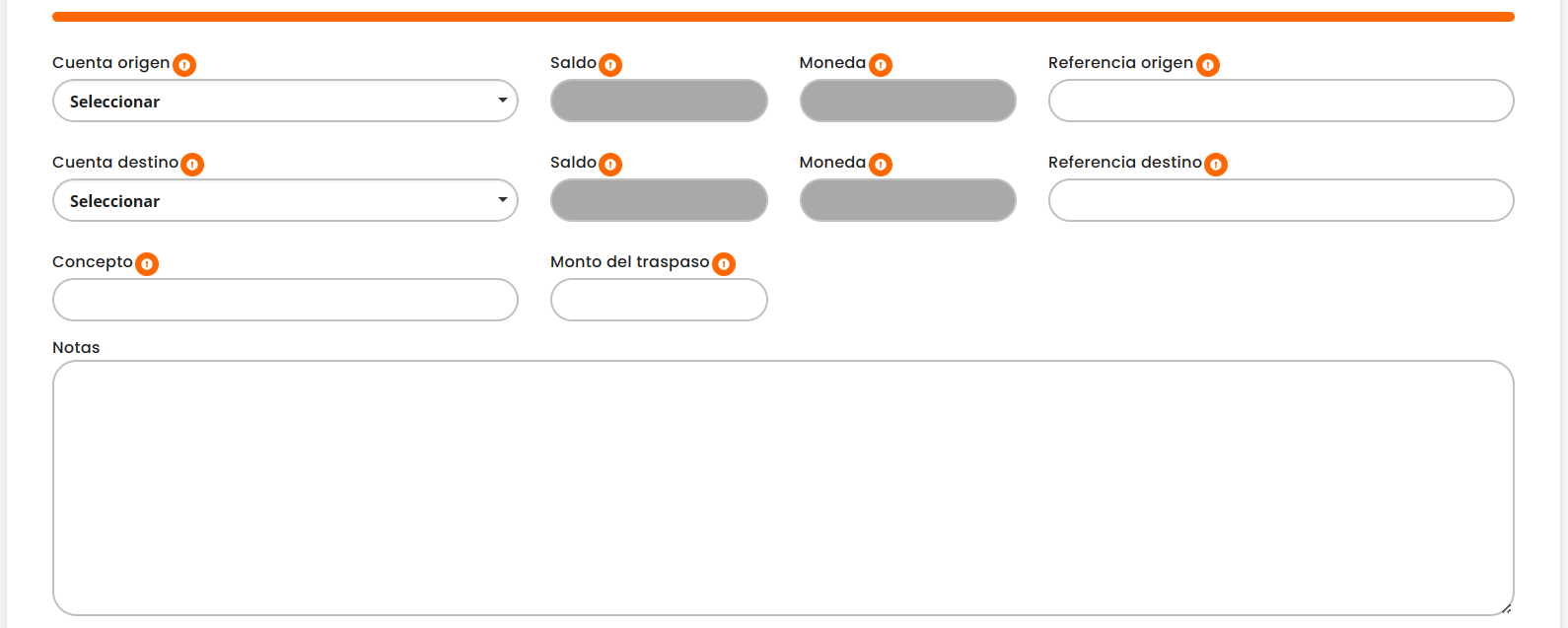Screen dimensions: 1568x628
Task: Click info icon next to Concepto
Action: (147, 264)
